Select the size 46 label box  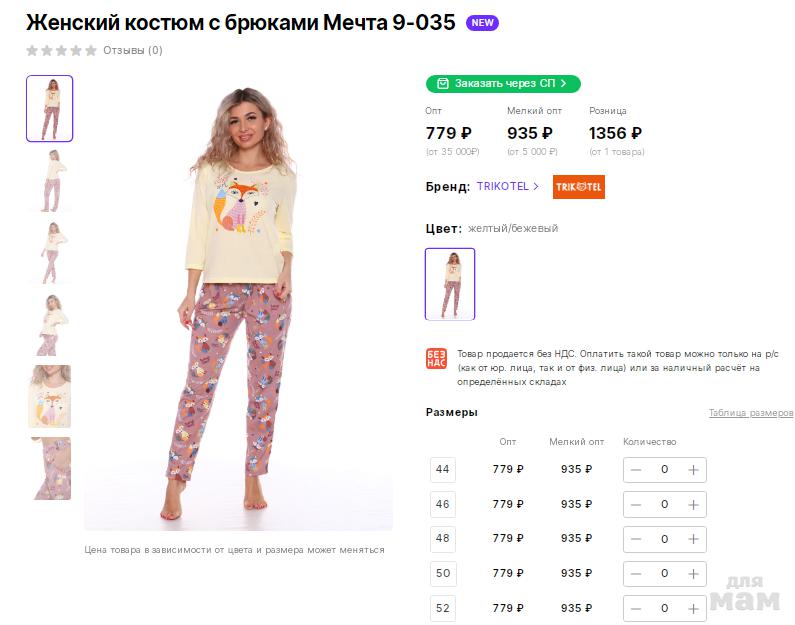(442, 504)
